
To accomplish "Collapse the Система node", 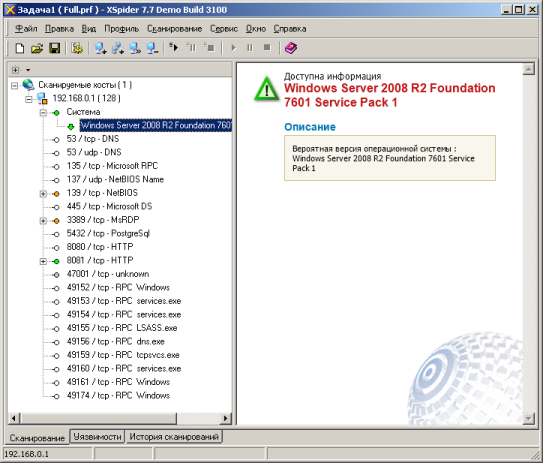I will (x=43, y=113).
